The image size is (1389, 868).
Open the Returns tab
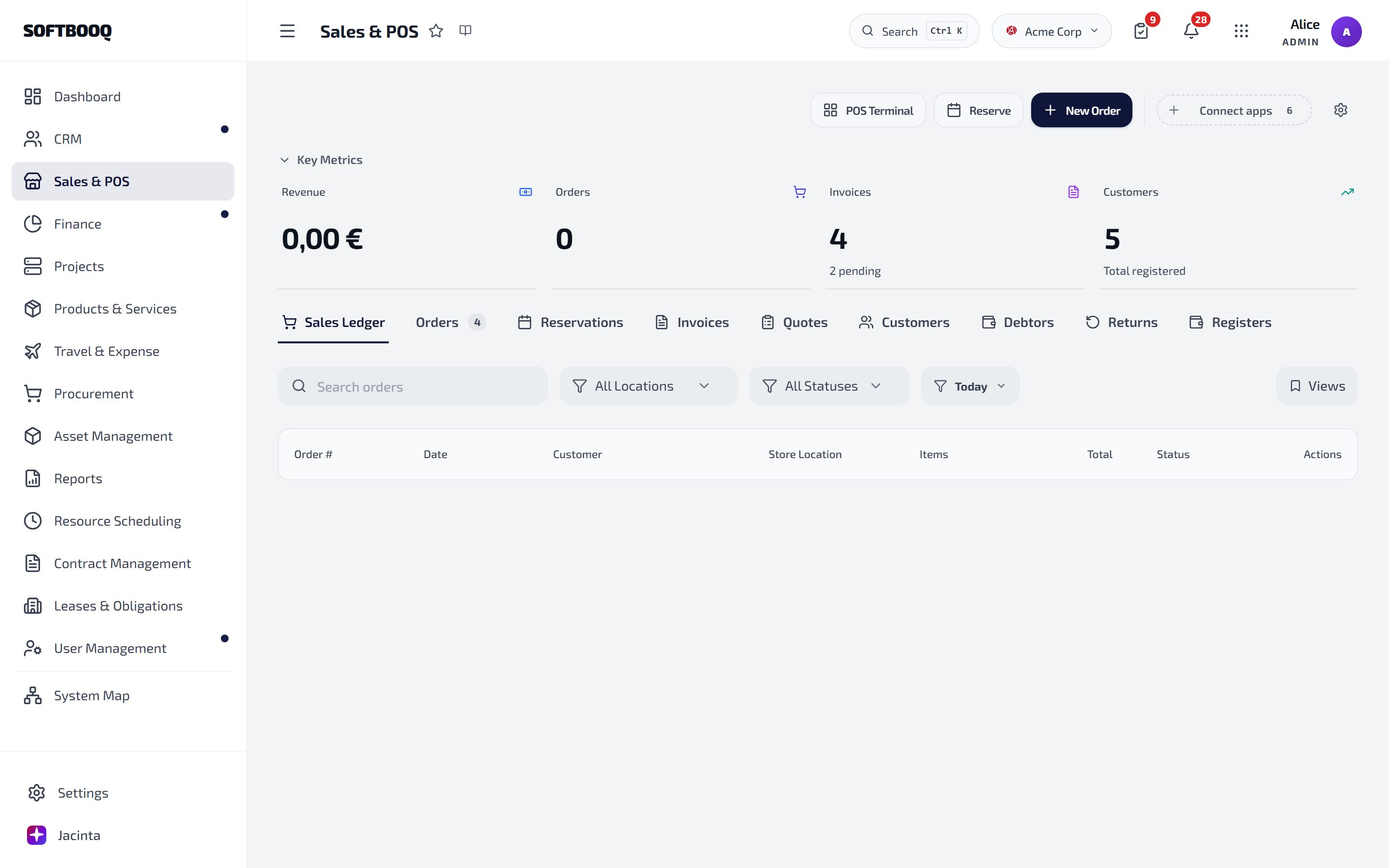[x=1121, y=323]
